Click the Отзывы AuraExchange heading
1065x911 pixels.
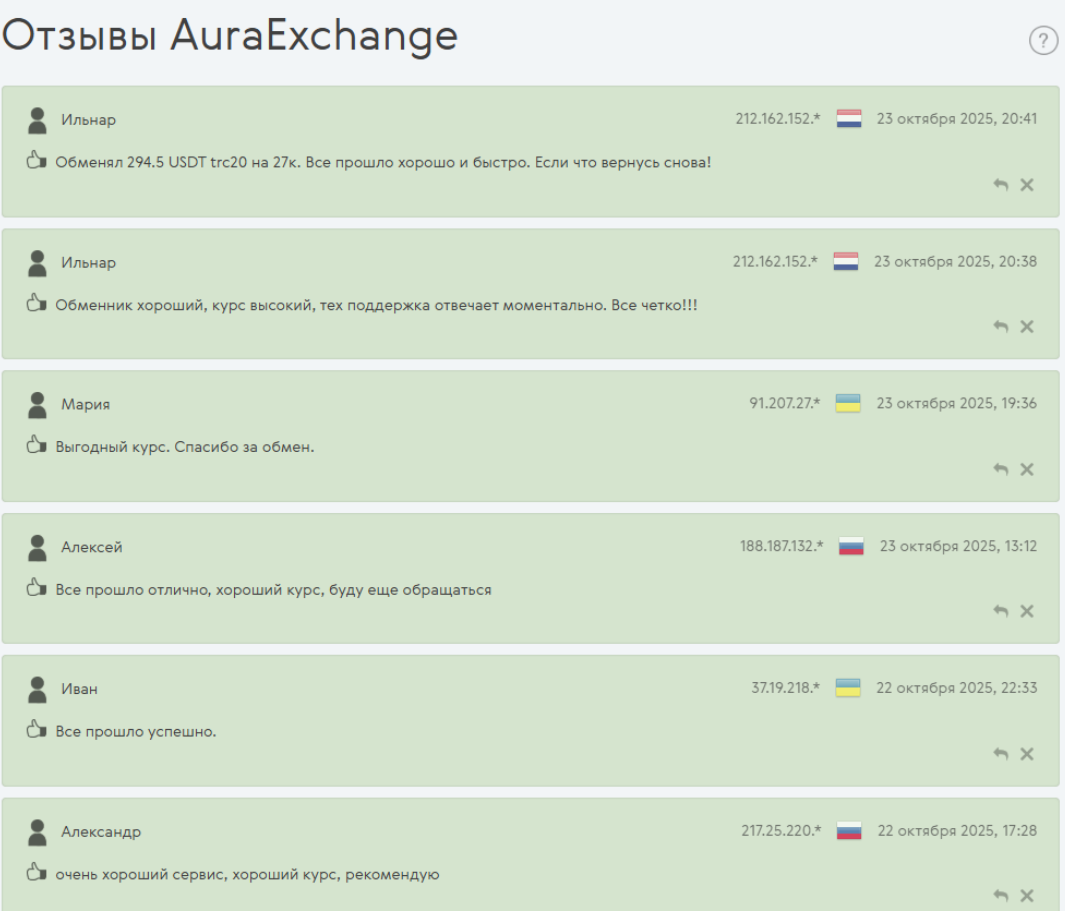click(230, 36)
